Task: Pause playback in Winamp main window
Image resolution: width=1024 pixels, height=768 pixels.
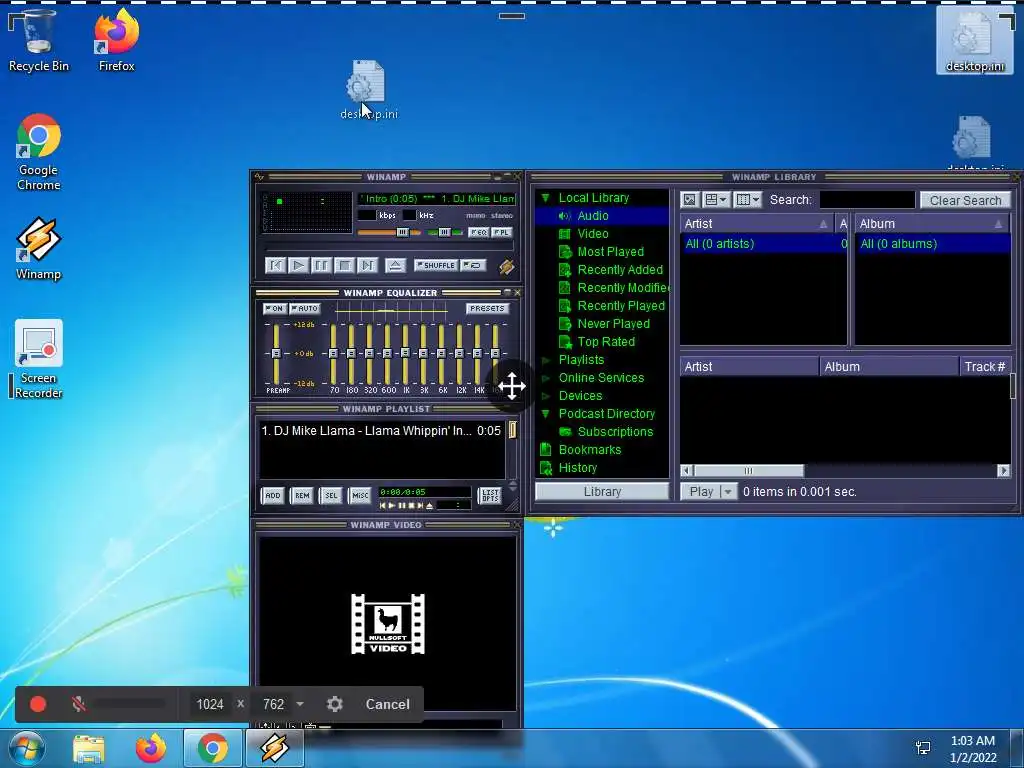Action: 321,265
